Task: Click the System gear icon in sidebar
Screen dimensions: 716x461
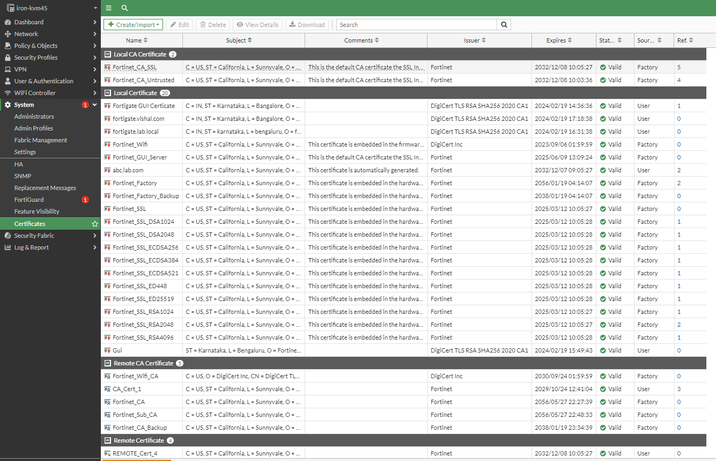Action: coord(7,104)
